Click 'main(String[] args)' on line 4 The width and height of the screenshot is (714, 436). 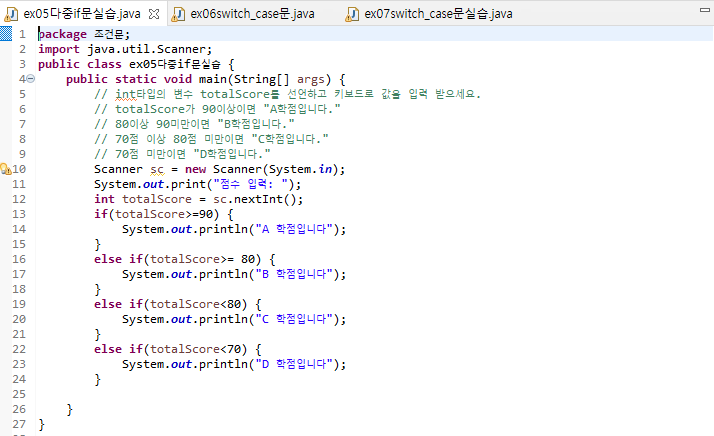coord(265,79)
